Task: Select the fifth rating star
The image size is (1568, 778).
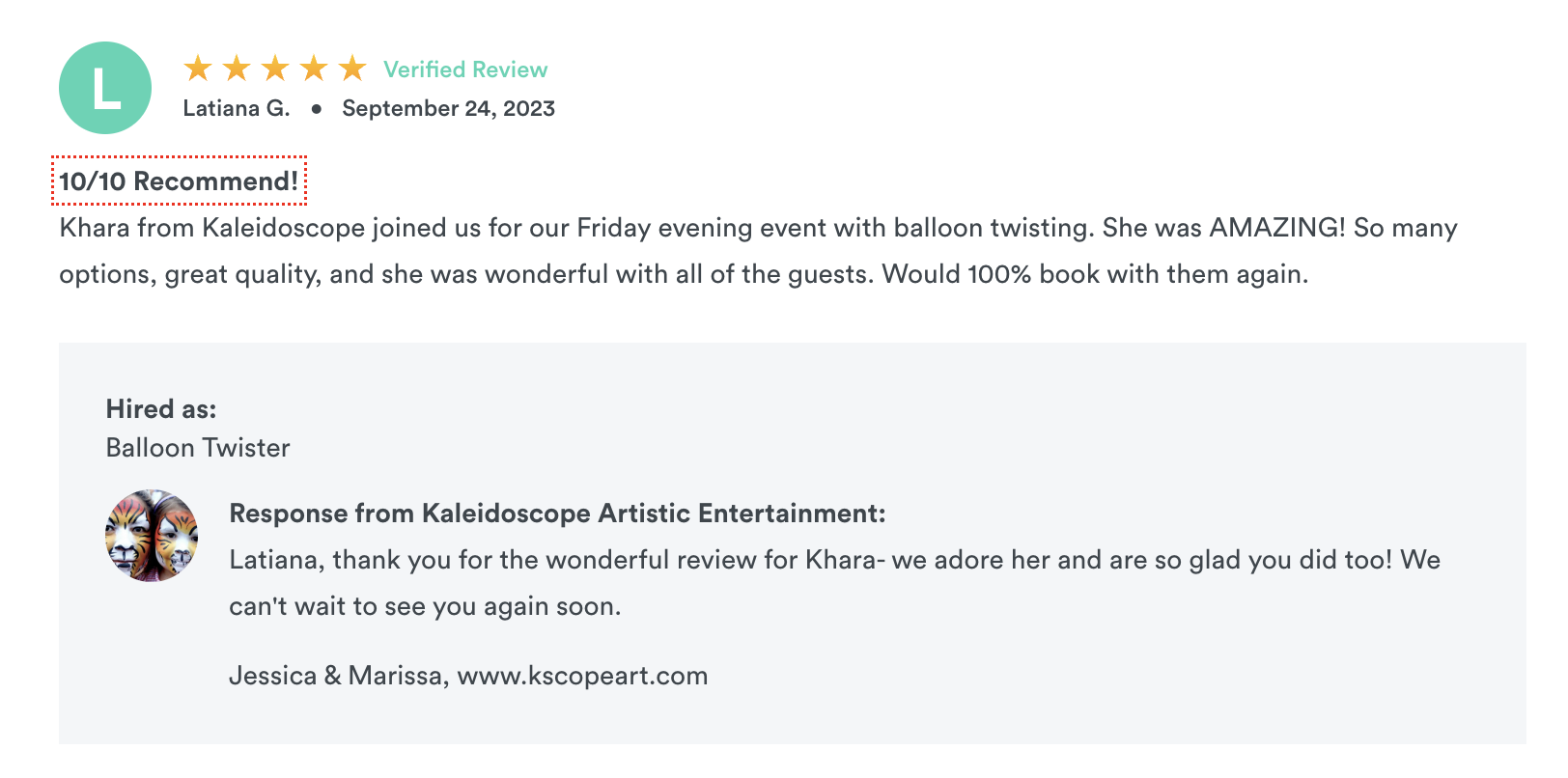Action: pyautogui.click(x=352, y=69)
